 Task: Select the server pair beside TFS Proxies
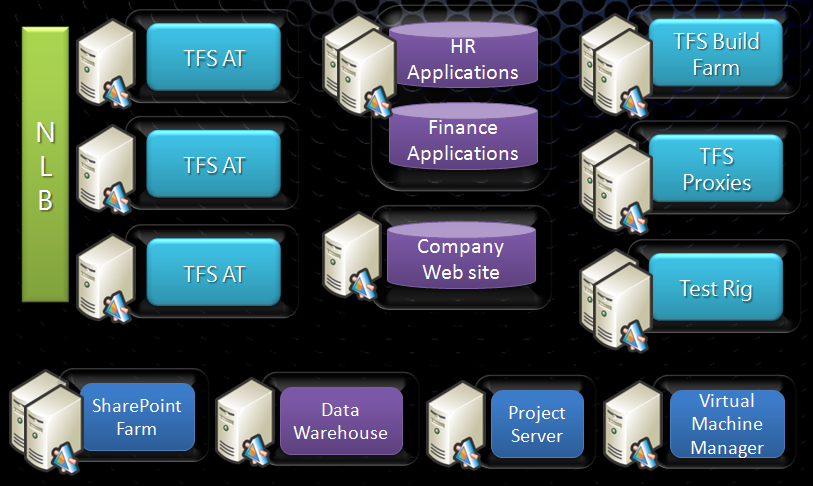coord(615,181)
